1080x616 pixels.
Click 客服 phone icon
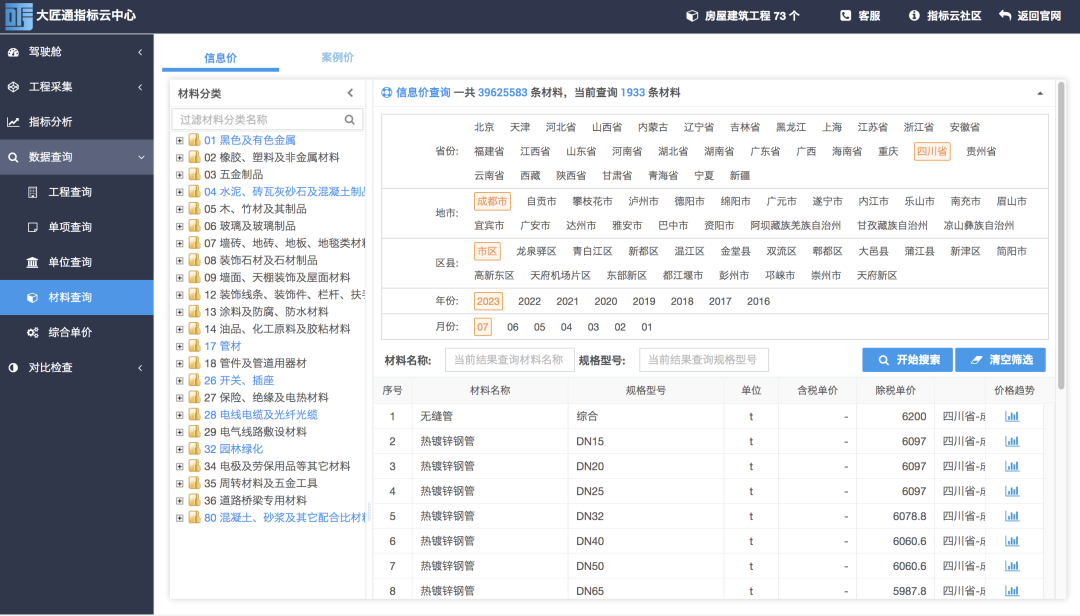pyautogui.click(x=846, y=16)
